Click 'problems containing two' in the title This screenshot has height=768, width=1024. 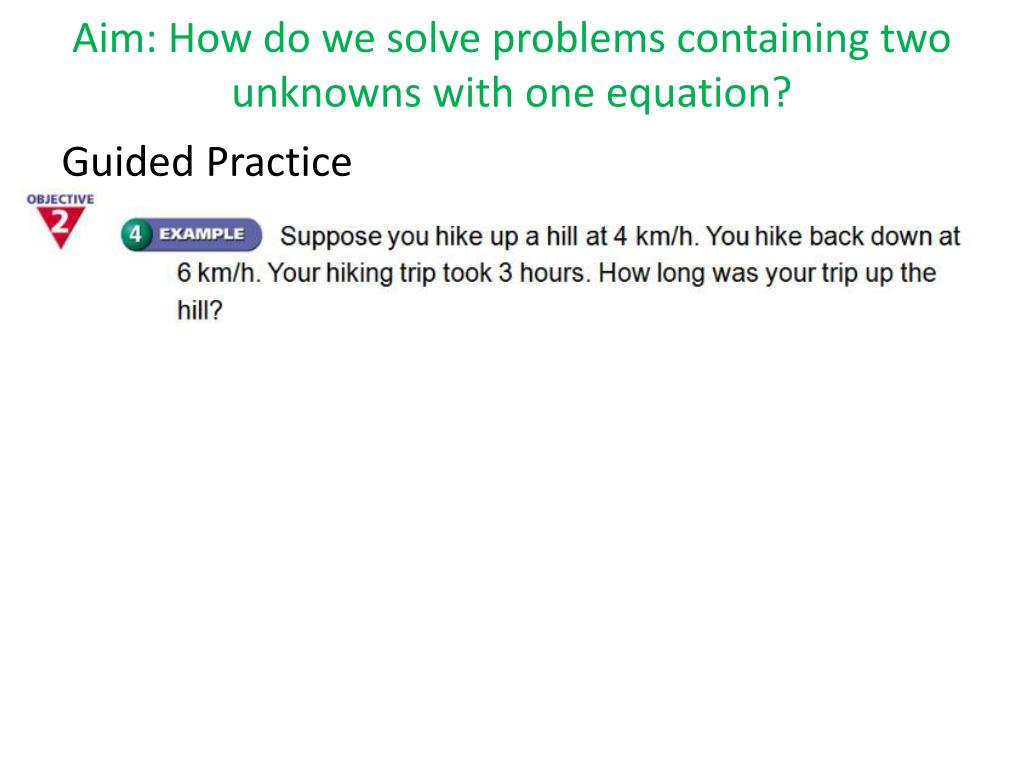[x=721, y=39]
